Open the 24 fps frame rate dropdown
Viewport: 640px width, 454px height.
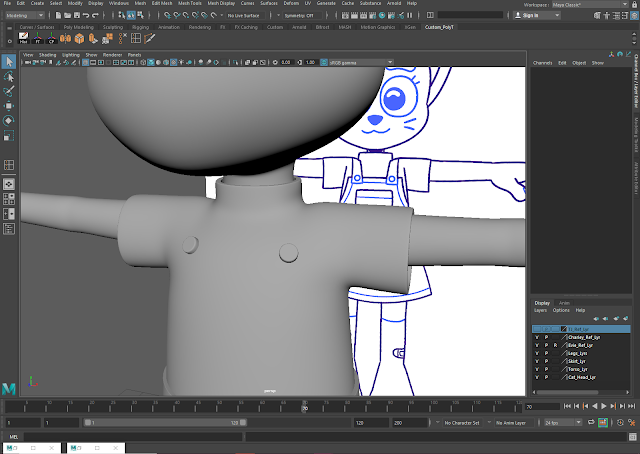(563, 423)
